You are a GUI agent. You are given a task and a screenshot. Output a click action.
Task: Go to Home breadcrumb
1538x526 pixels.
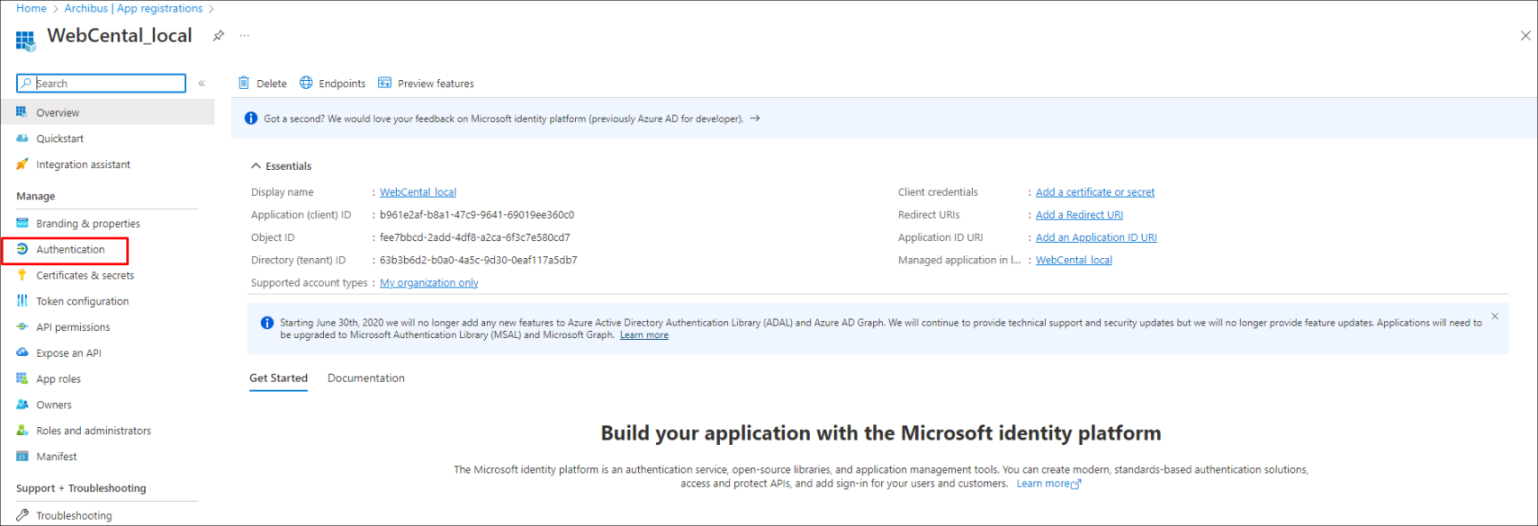(29, 8)
